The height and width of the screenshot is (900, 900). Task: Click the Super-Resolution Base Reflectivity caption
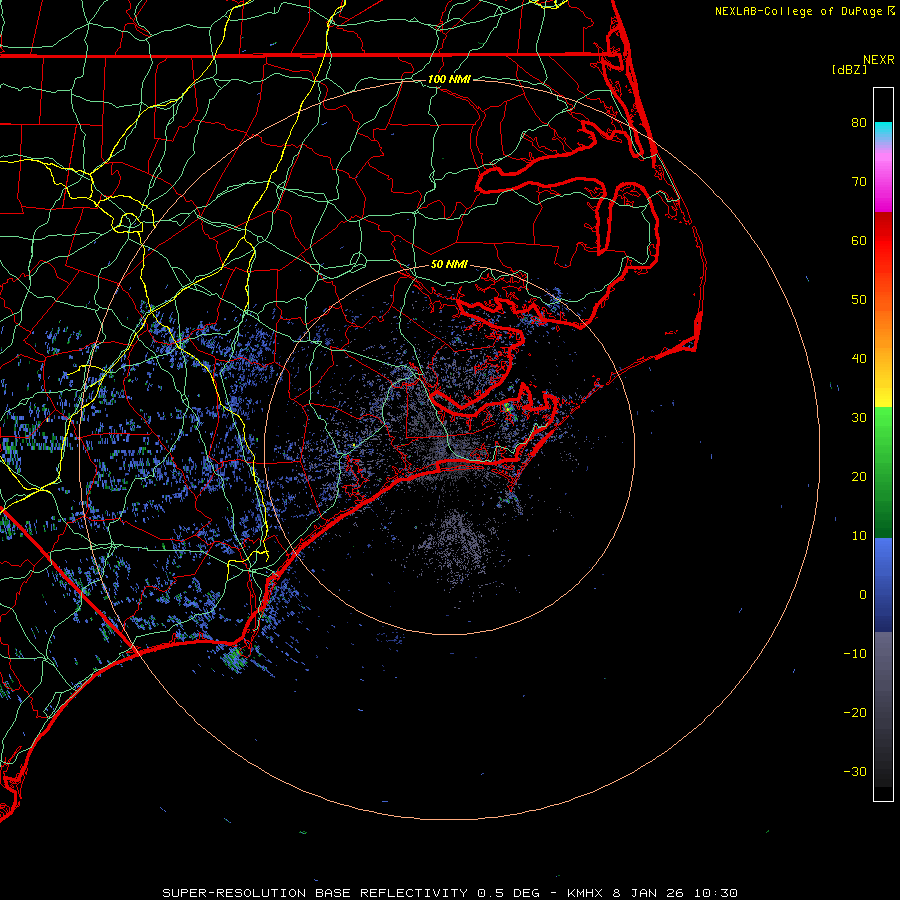point(449,893)
